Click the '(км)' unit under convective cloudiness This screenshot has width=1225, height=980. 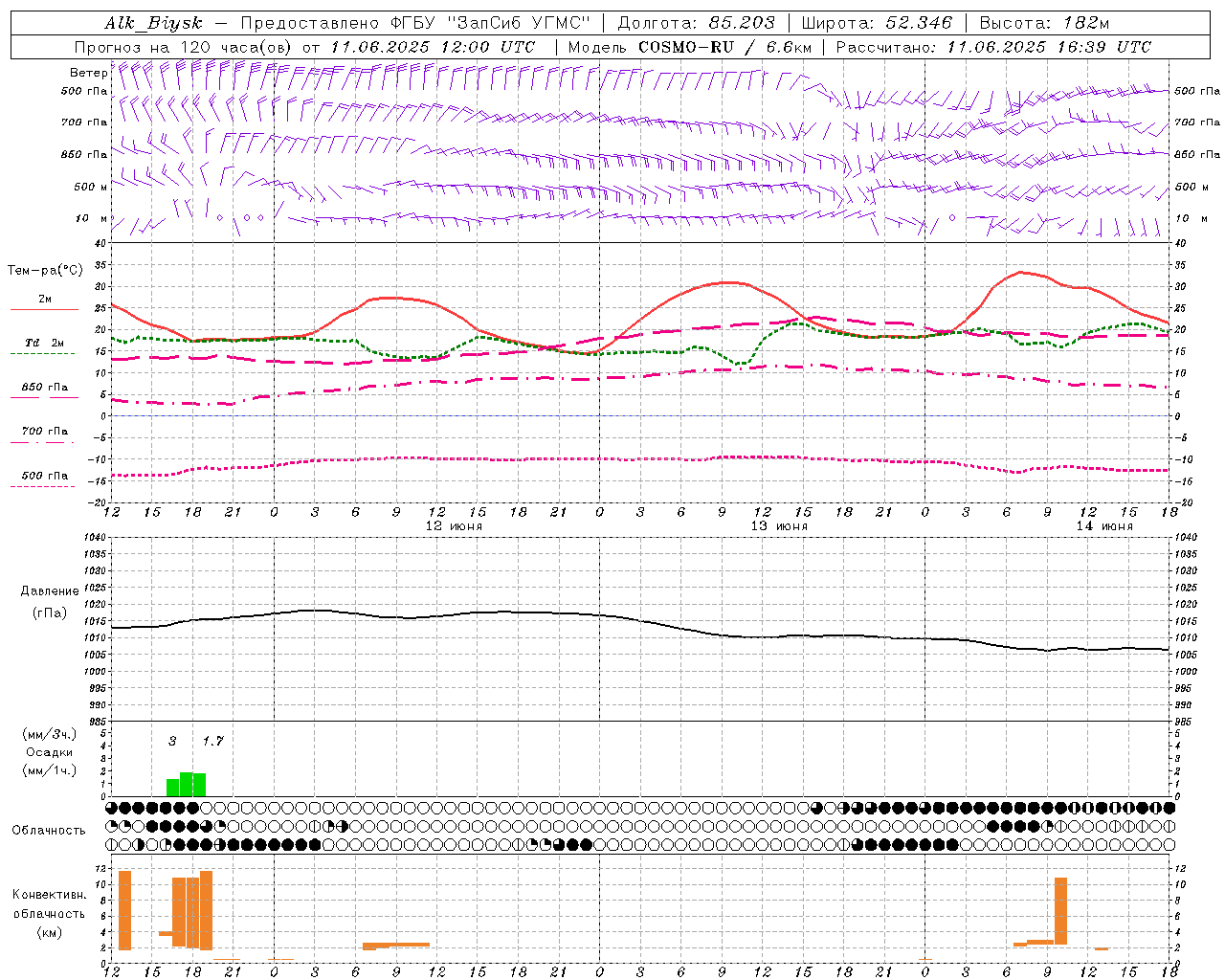[x=49, y=932]
